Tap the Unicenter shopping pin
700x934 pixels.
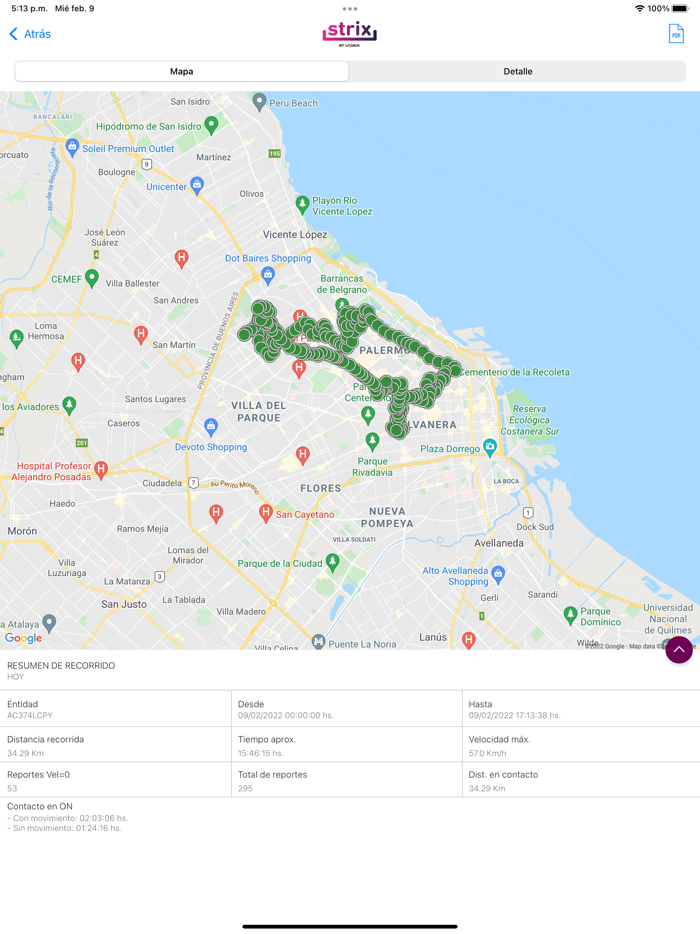click(197, 185)
